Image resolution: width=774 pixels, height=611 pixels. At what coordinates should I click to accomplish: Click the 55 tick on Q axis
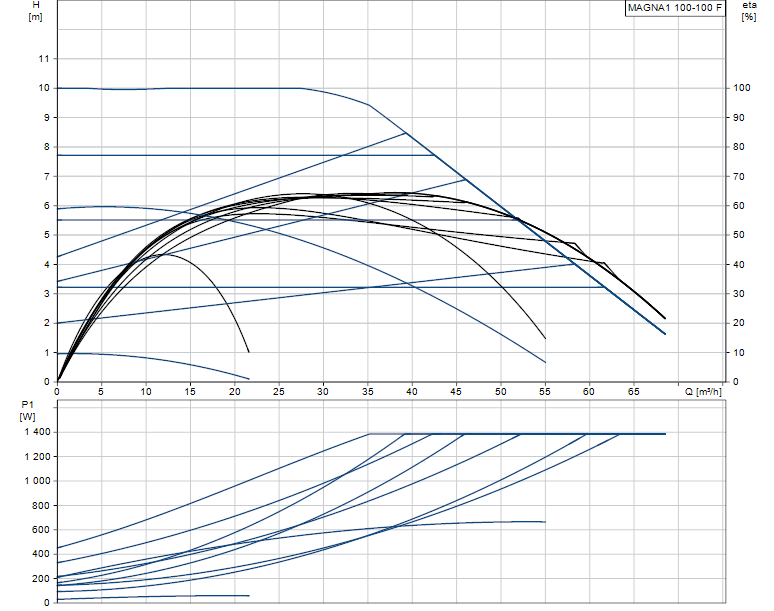(545, 392)
